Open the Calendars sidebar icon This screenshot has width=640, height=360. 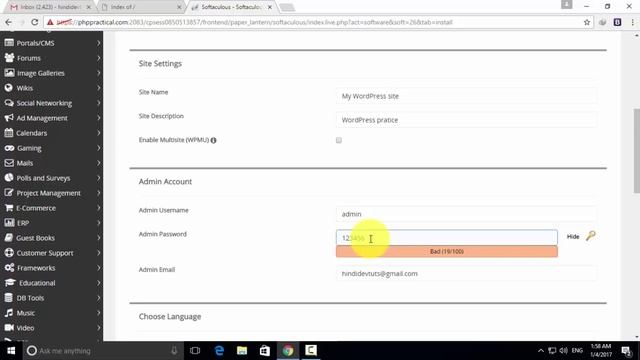tap(9, 133)
